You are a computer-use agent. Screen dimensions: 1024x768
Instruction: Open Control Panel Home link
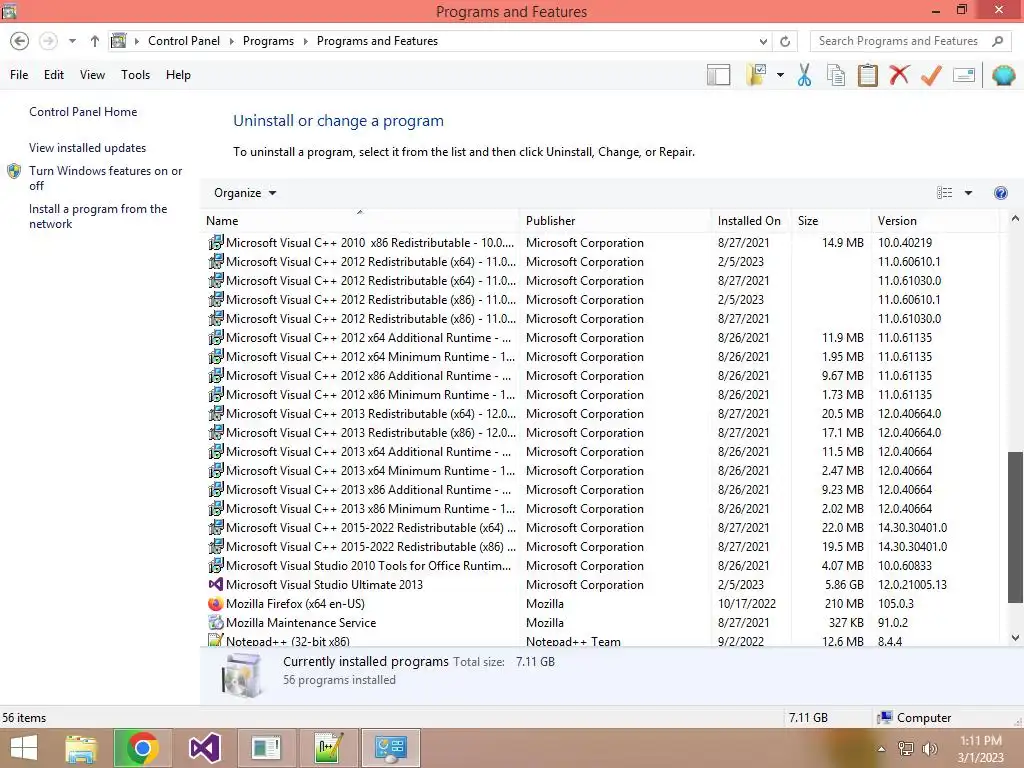pyautogui.click(x=83, y=112)
